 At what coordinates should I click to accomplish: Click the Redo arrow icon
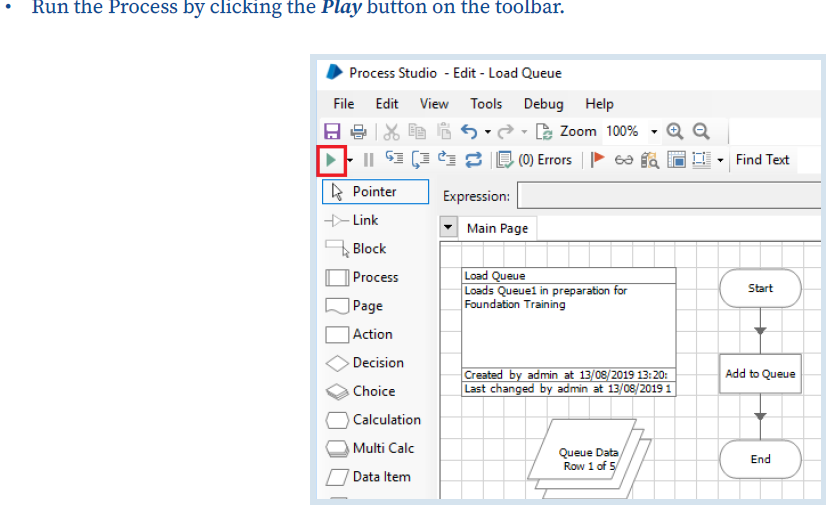pos(506,131)
